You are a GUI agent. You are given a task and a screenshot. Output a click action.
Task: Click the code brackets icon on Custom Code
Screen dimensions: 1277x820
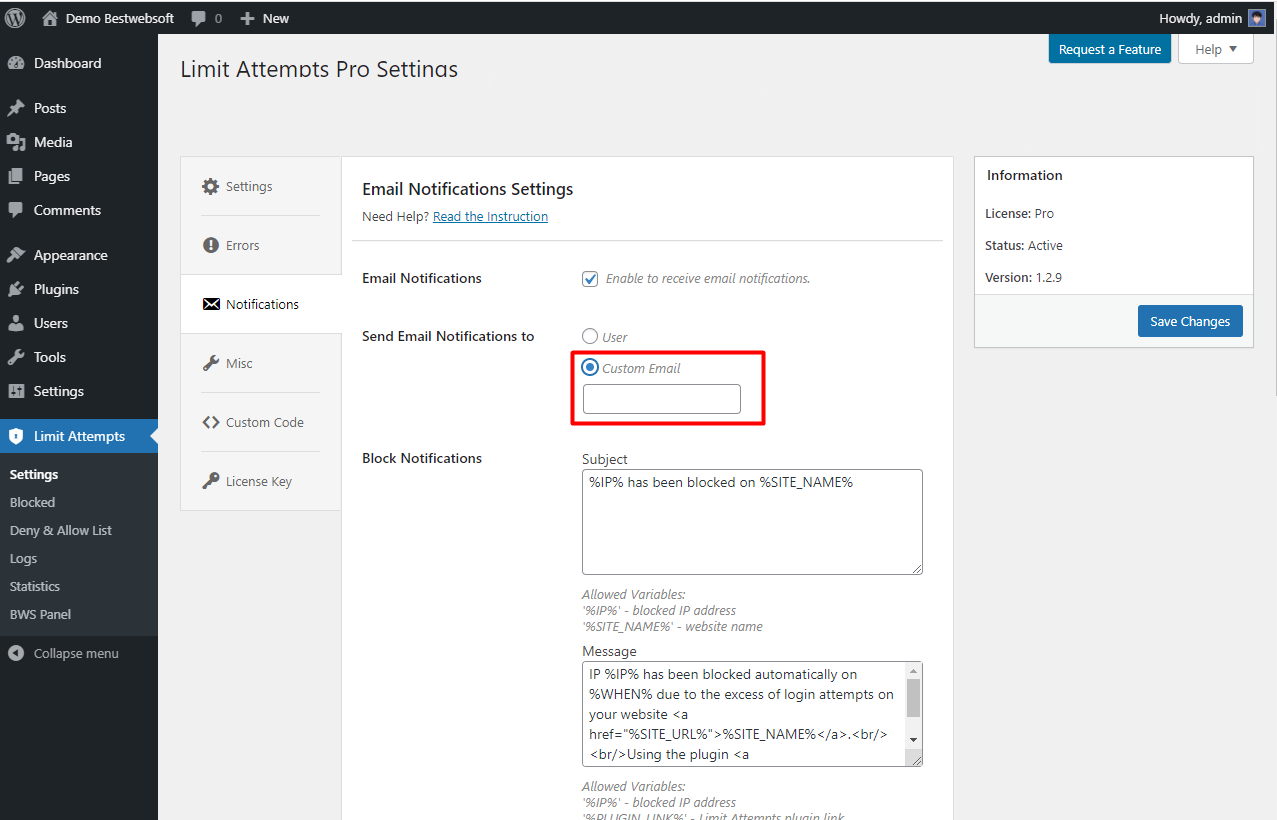[x=210, y=422]
